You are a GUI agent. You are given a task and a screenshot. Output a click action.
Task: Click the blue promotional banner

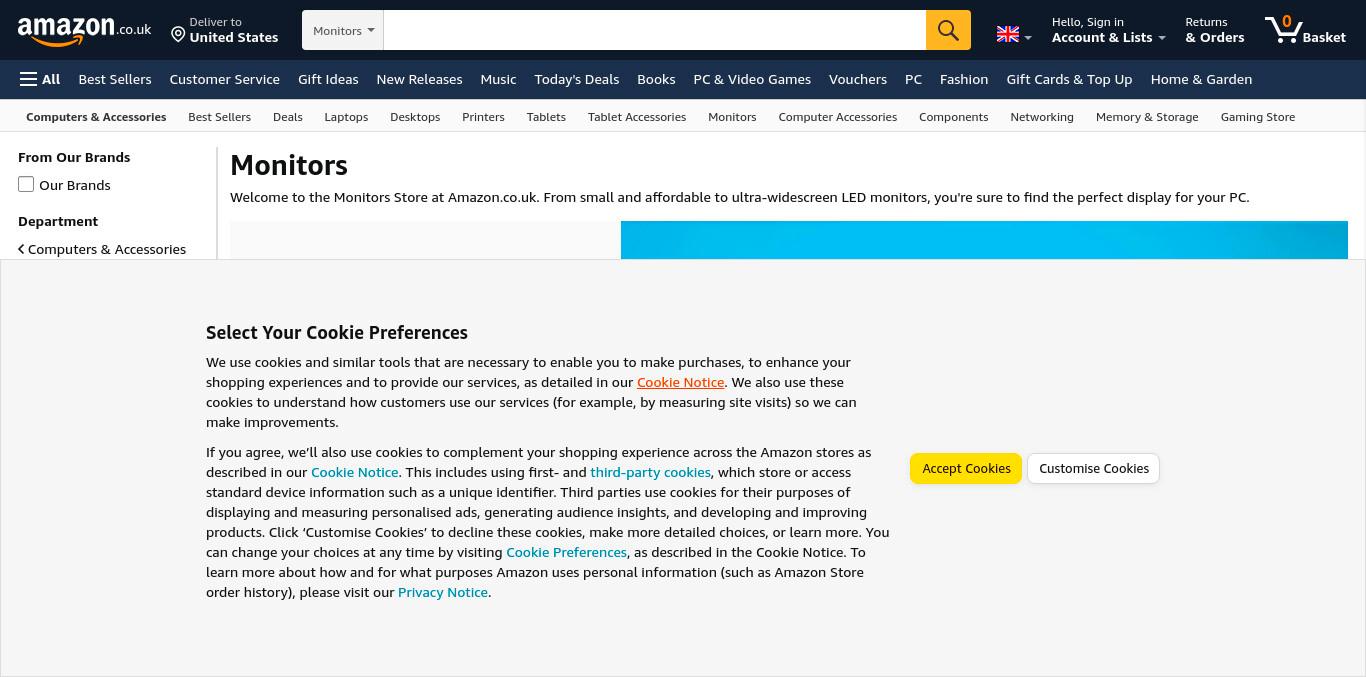click(x=984, y=240)
